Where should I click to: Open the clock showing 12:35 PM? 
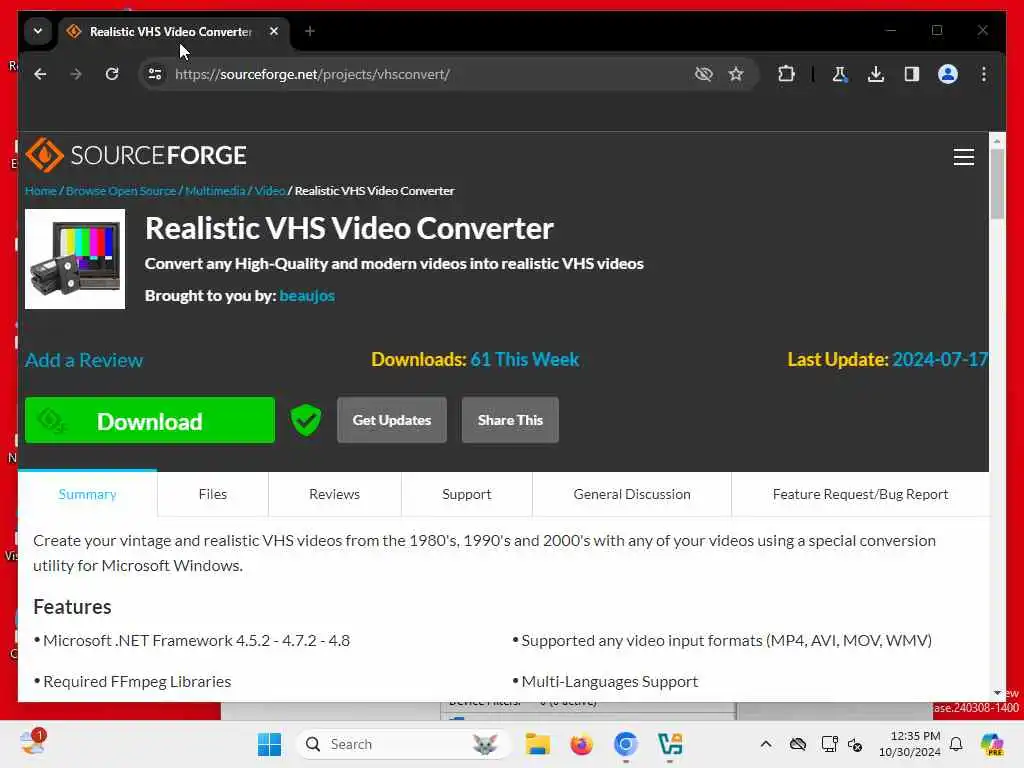pos(909,744)
